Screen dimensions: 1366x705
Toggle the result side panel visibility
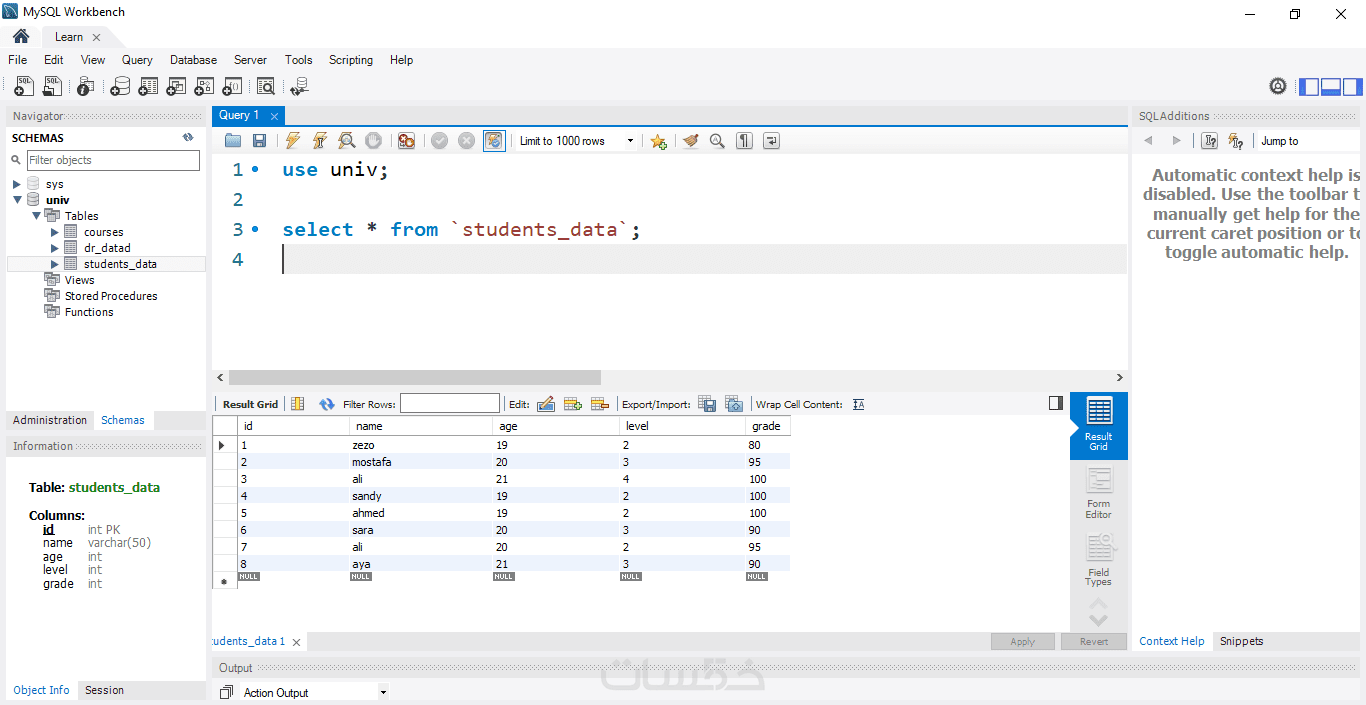[1056, 403]
